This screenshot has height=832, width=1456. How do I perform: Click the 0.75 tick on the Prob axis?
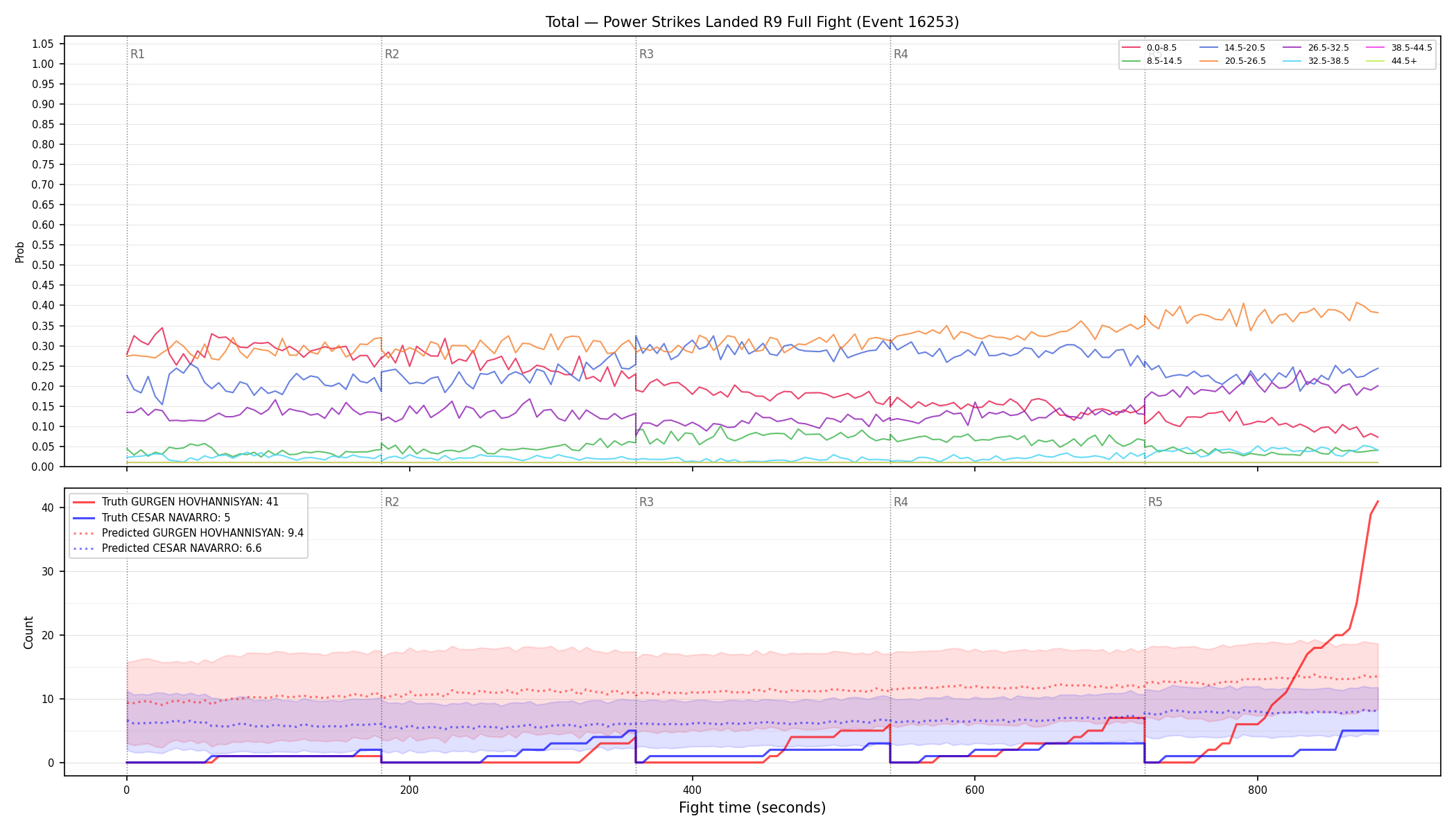tap(42, 164)
